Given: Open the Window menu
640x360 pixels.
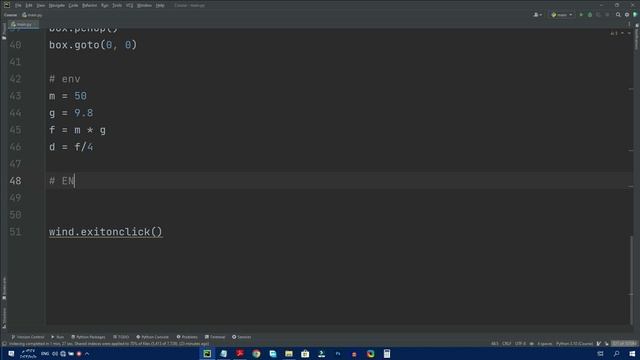Looking at the screenshot, I should (144, 5).
